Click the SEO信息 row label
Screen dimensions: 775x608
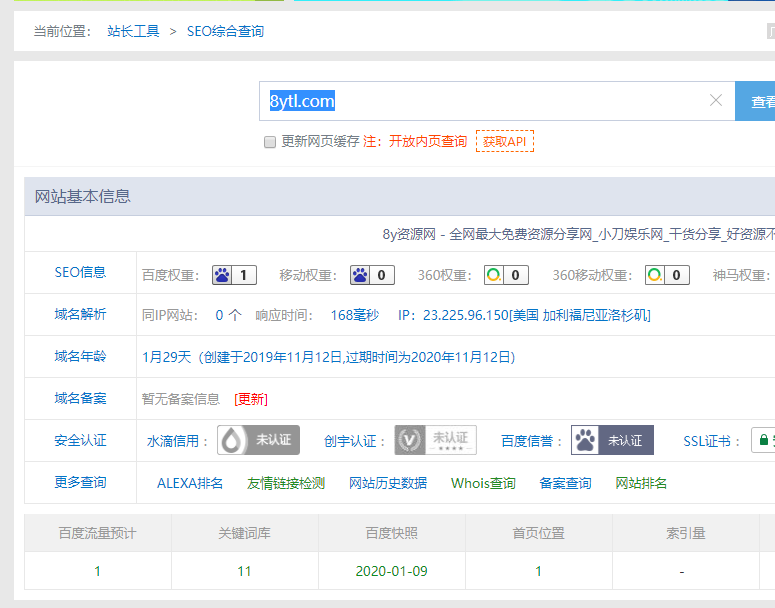[80, 272]
